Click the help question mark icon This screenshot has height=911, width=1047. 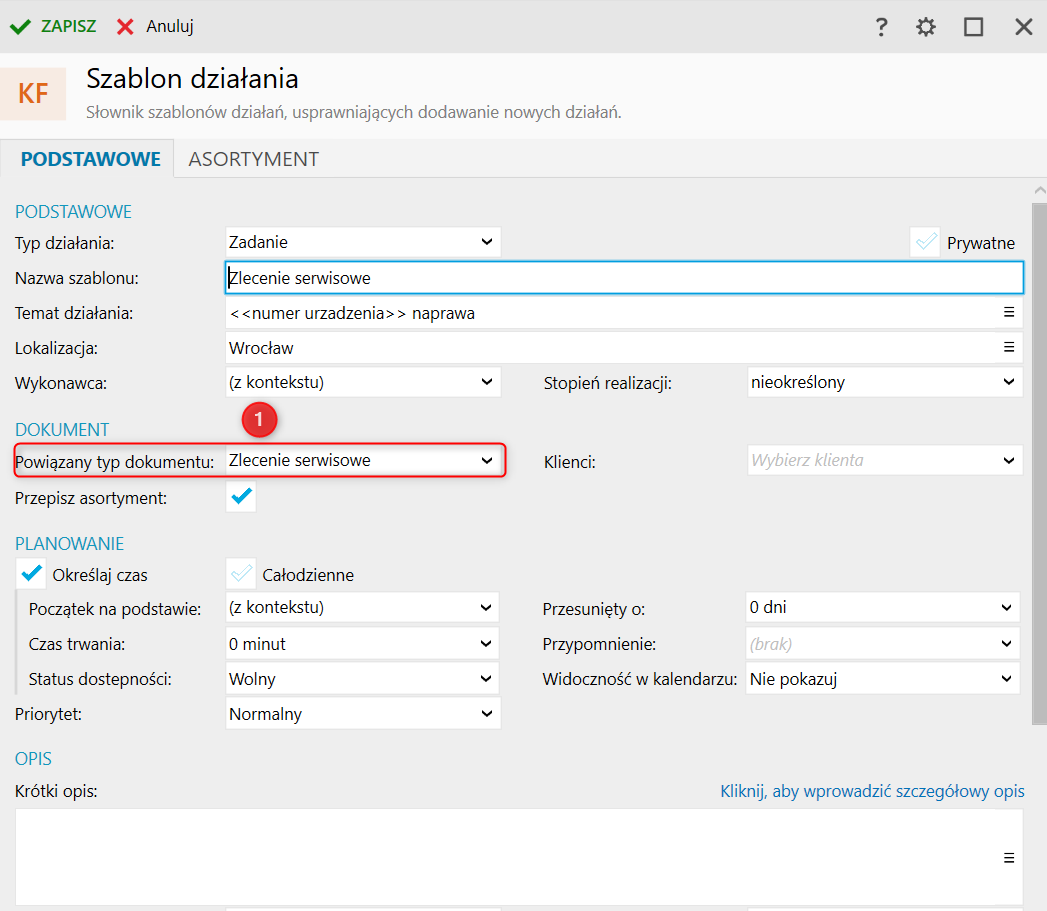point(881,27)
